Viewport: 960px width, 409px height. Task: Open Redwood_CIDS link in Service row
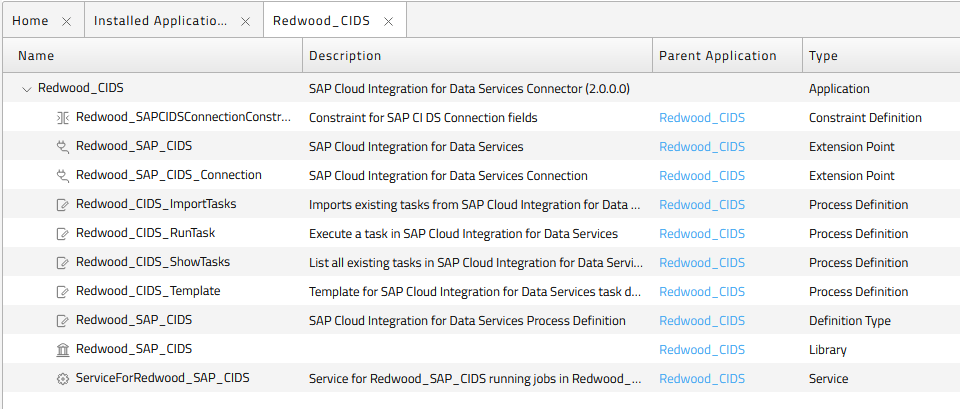click(x=702, y=379)
